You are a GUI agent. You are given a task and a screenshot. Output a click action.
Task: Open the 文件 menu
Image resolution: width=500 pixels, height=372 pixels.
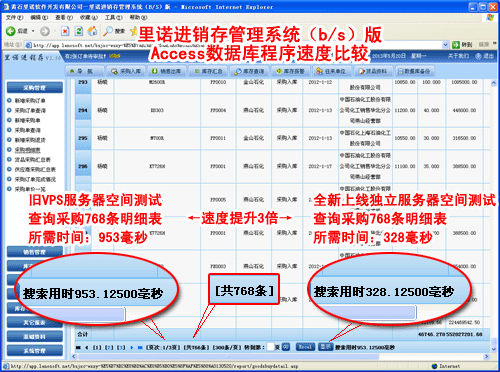pos(14,17)
